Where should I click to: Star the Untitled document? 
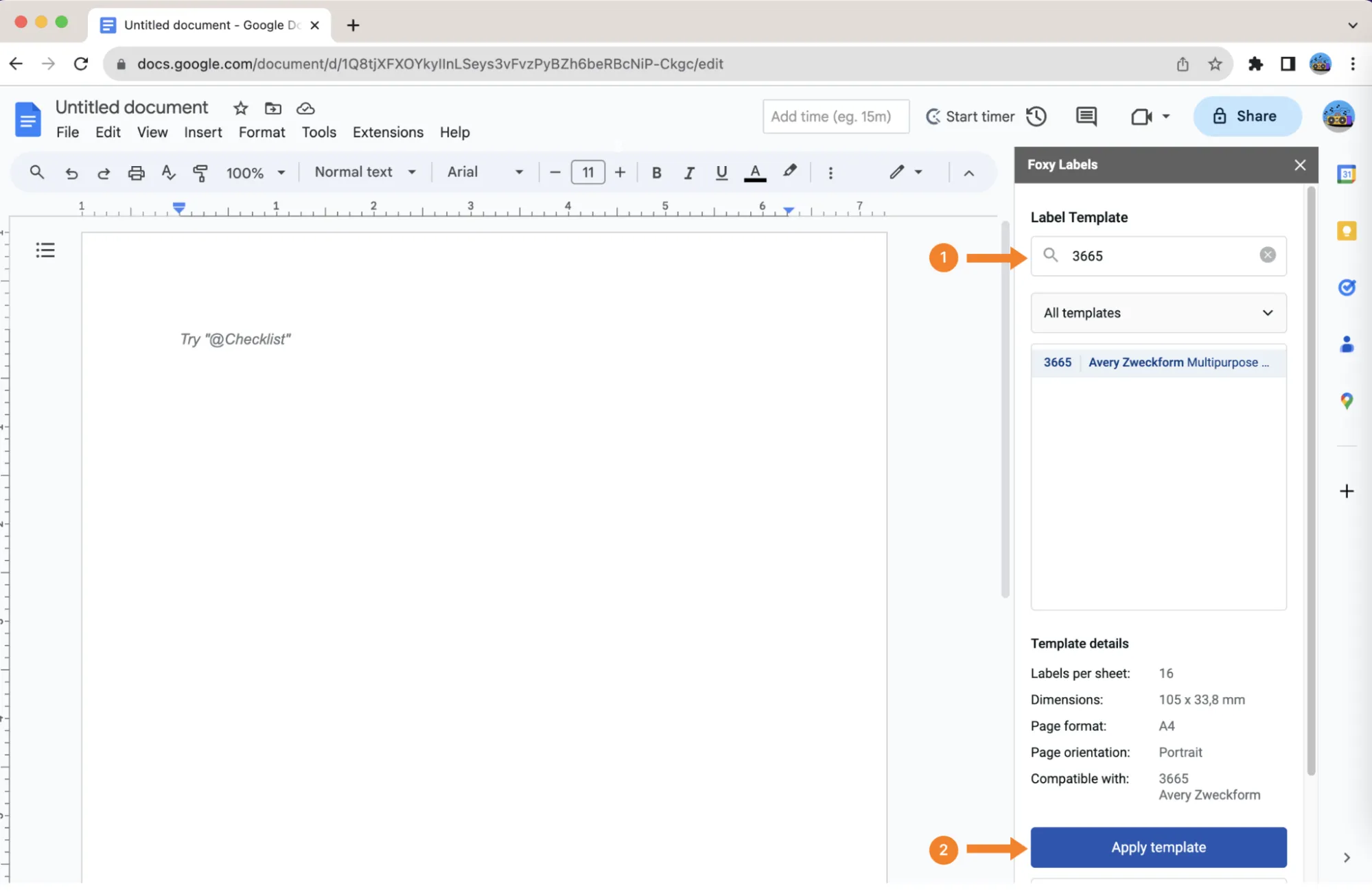(x=240, y=108)
